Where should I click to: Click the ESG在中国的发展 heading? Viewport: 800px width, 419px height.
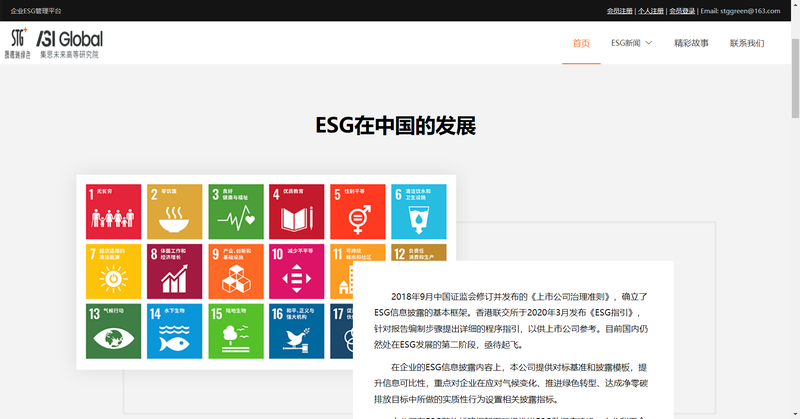coord(395,126)
